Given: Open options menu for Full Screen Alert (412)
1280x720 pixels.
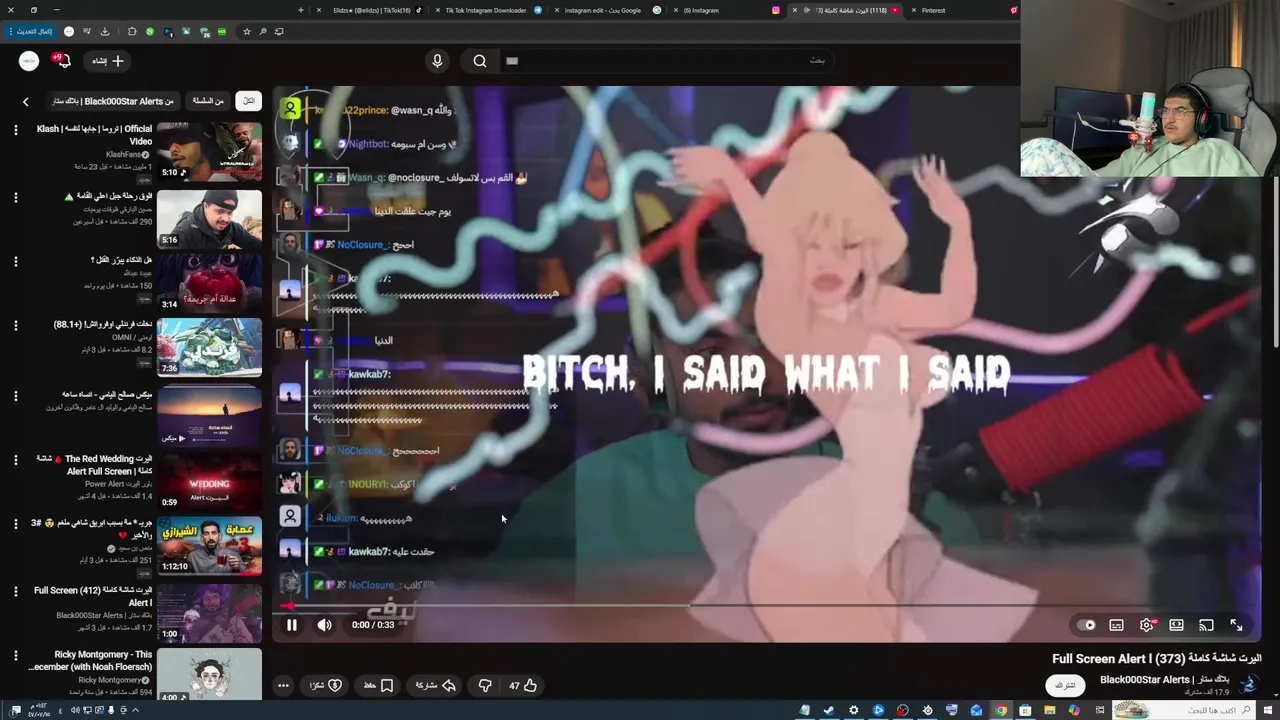Looking at the screenshot, I should pos(16,592).
